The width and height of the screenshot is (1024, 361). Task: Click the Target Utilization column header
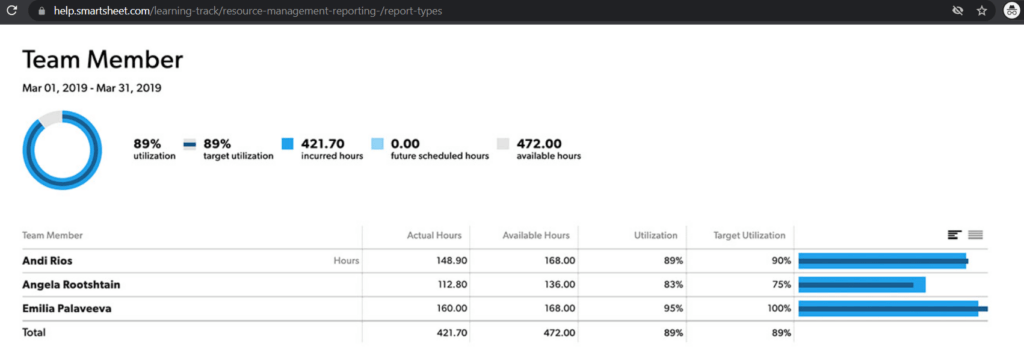coord(749,235)
